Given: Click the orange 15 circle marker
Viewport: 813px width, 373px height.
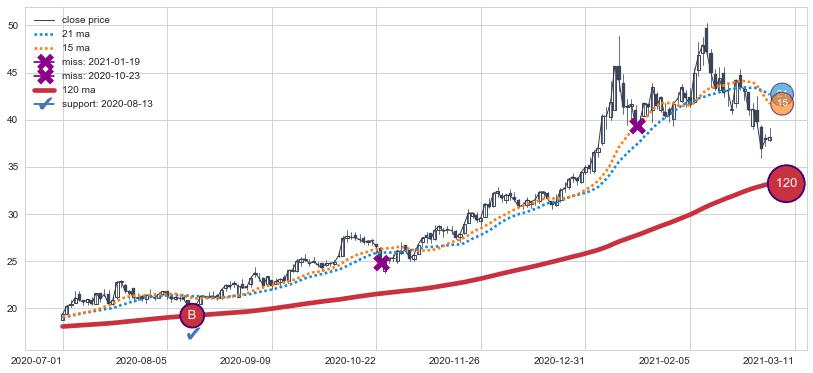Looking at the screenshot, I should pos(782,104).
